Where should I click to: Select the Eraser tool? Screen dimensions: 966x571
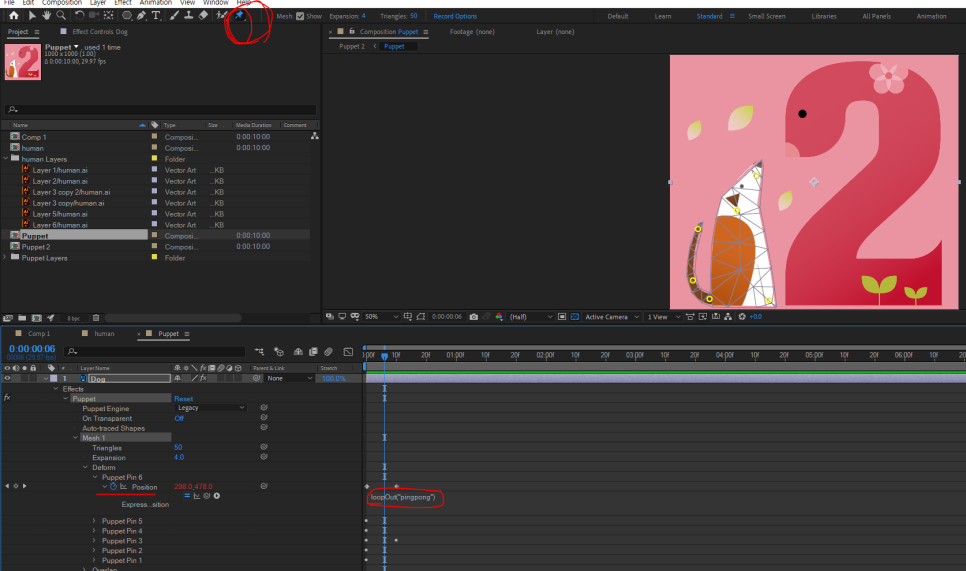coord(203,15)
